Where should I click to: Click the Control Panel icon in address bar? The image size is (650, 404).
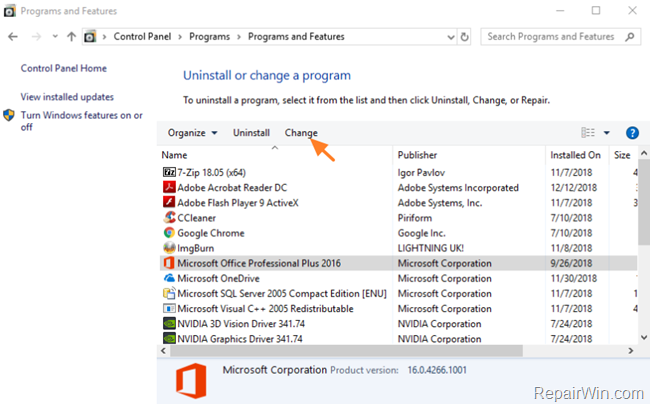click(x=90, y=37)
